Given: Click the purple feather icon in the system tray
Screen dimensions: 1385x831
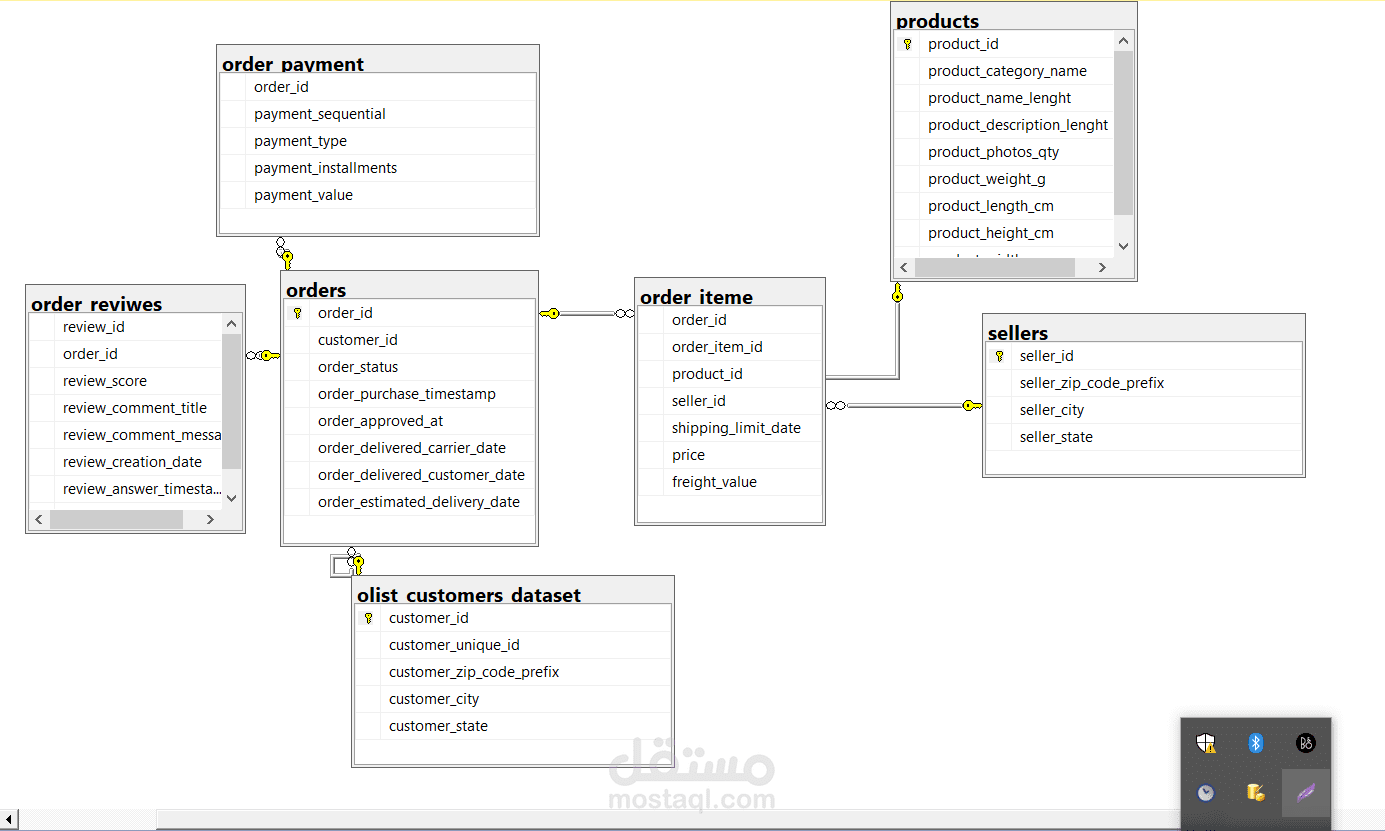Looking at the screenshot, I should click(1305, 792).
